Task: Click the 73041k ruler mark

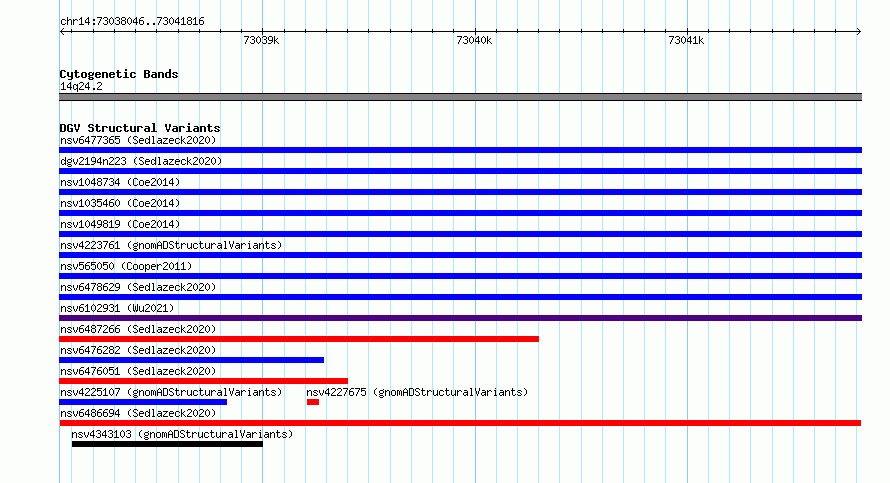Action: [686, 40]
